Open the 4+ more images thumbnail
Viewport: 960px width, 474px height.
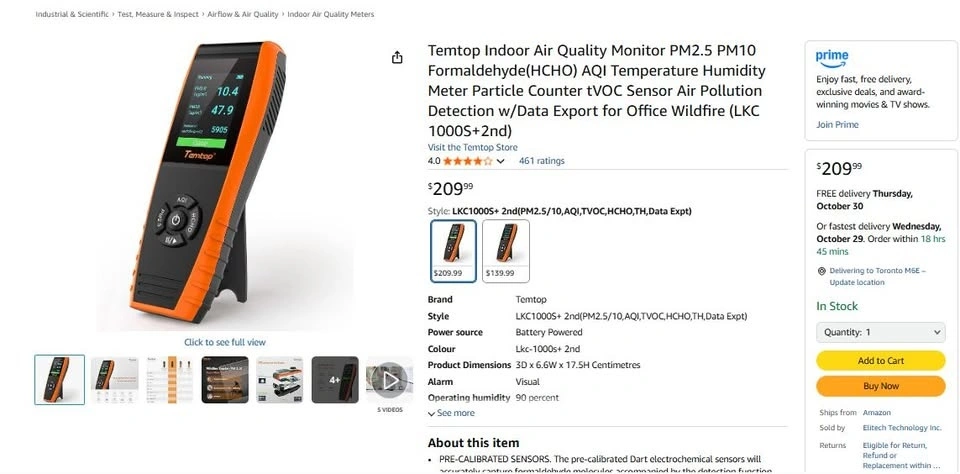[x=335, y=380]
